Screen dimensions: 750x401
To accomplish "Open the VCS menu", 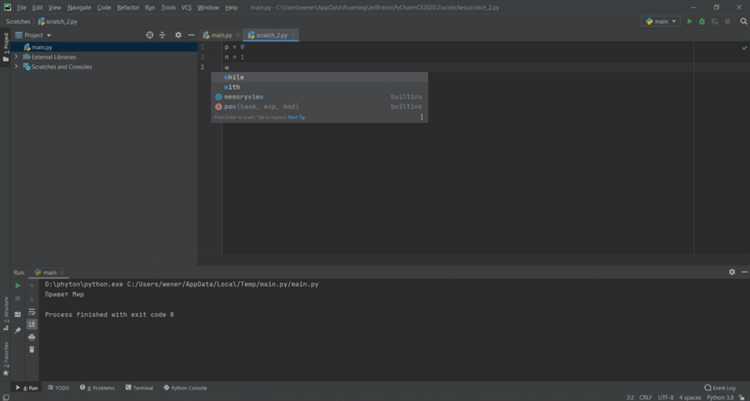I will (x=186, y=8).
